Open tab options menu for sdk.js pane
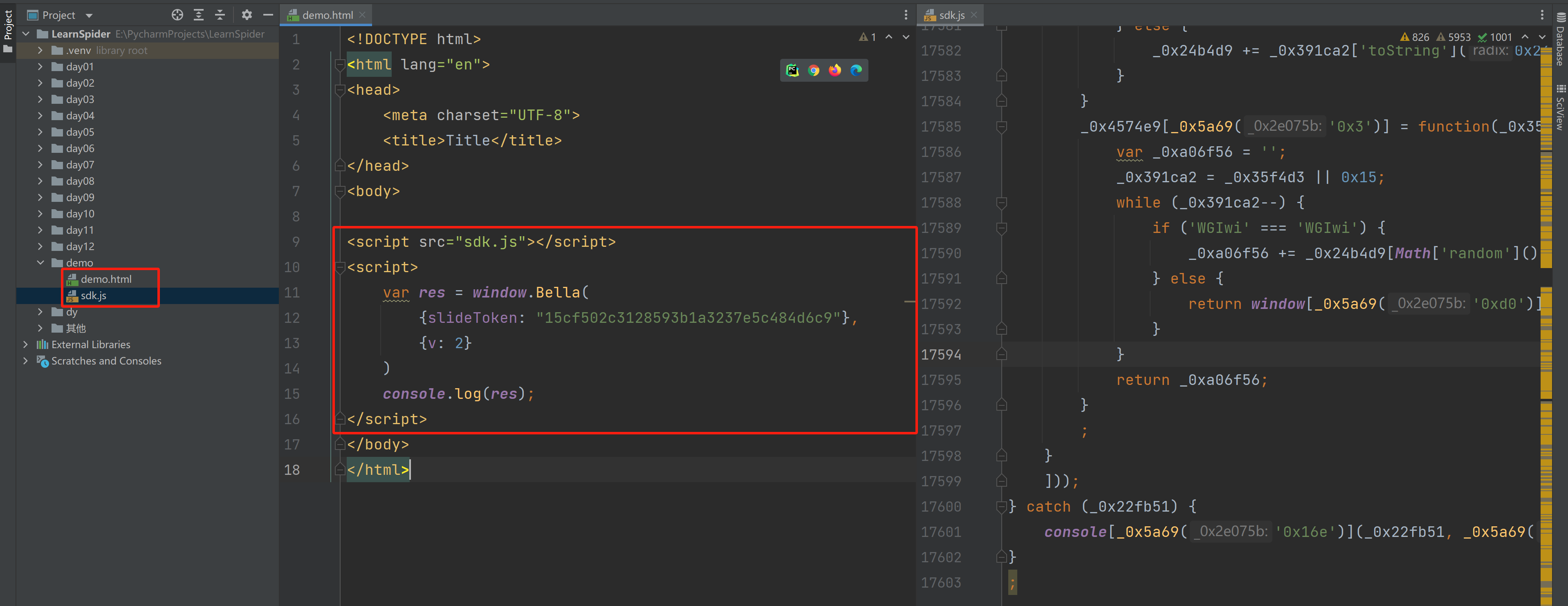The image size is (1568, 606). click(x=1542, y=15)
